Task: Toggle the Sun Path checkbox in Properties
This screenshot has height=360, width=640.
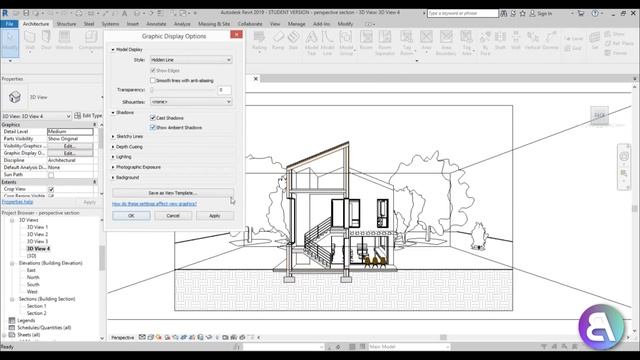Action: click(51, 175)
